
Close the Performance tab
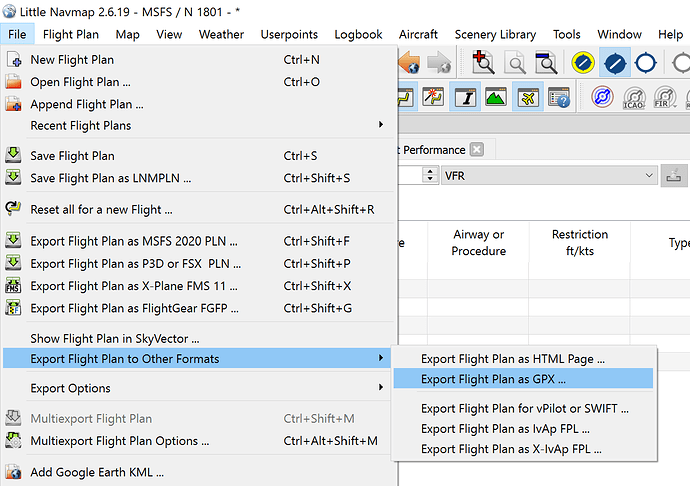click(x=477, y=150)
